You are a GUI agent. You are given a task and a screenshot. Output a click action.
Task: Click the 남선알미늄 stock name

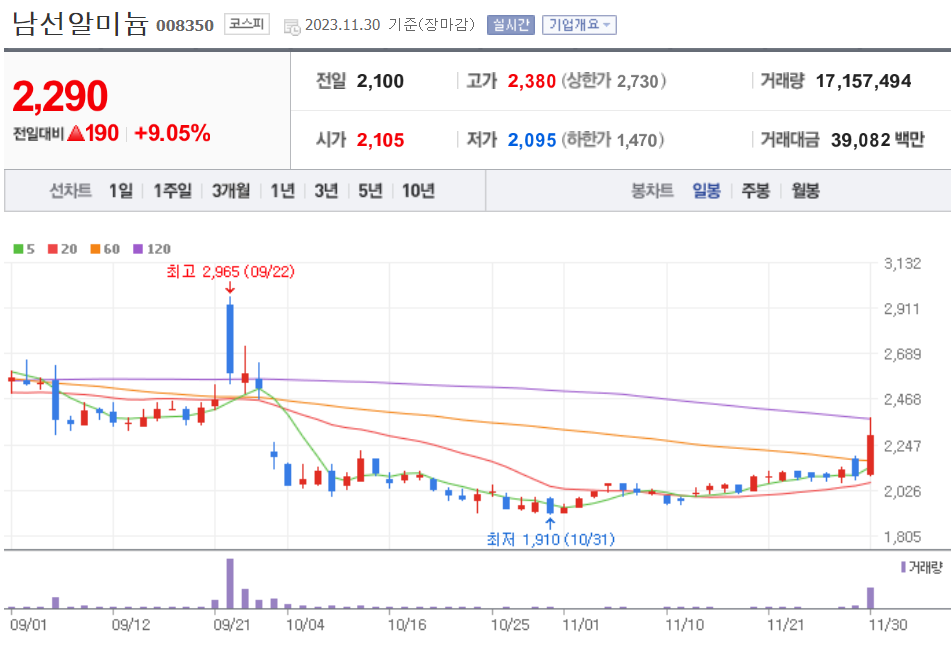click(80, 23)
